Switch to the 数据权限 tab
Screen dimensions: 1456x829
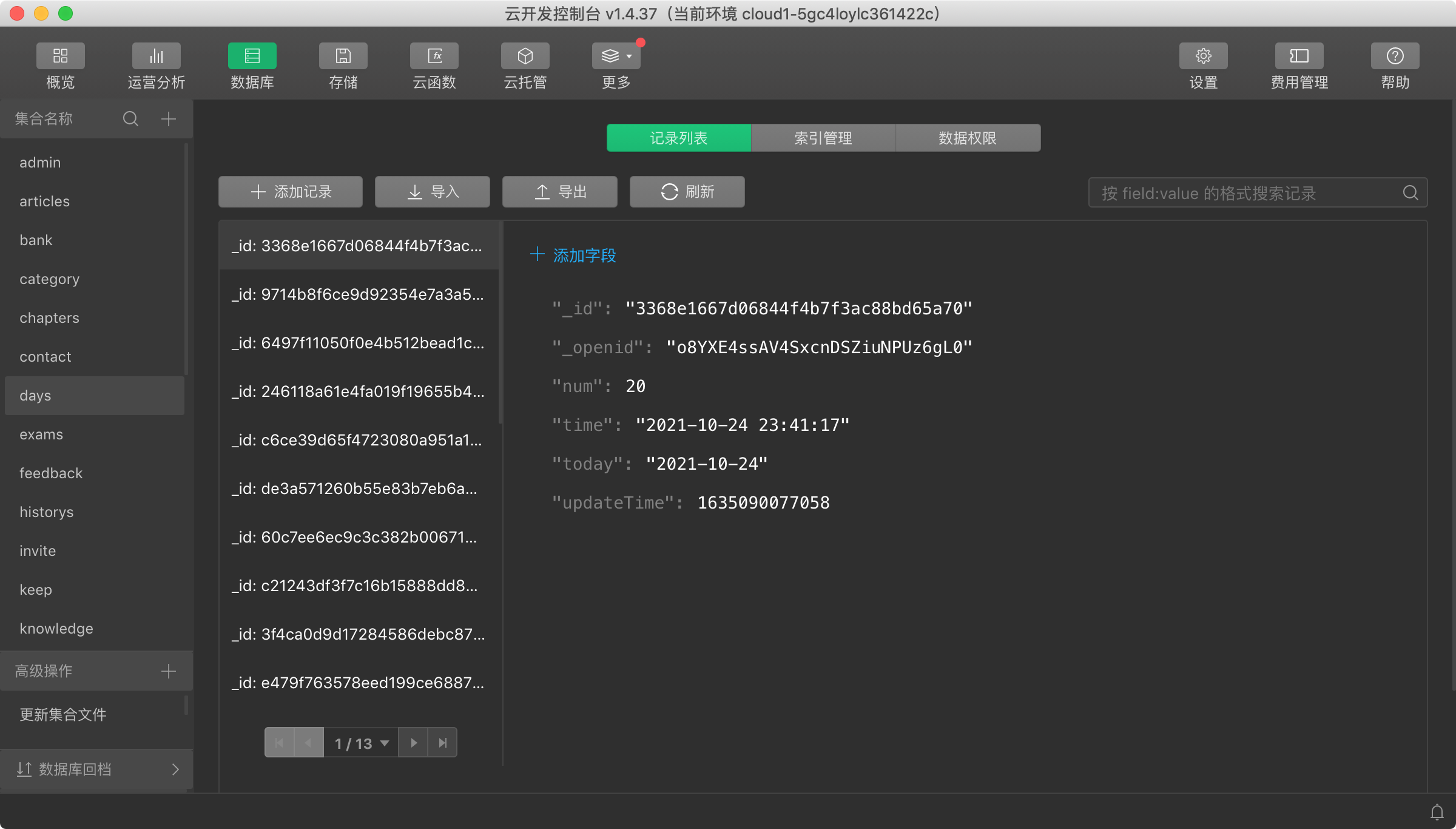[968, 138]
